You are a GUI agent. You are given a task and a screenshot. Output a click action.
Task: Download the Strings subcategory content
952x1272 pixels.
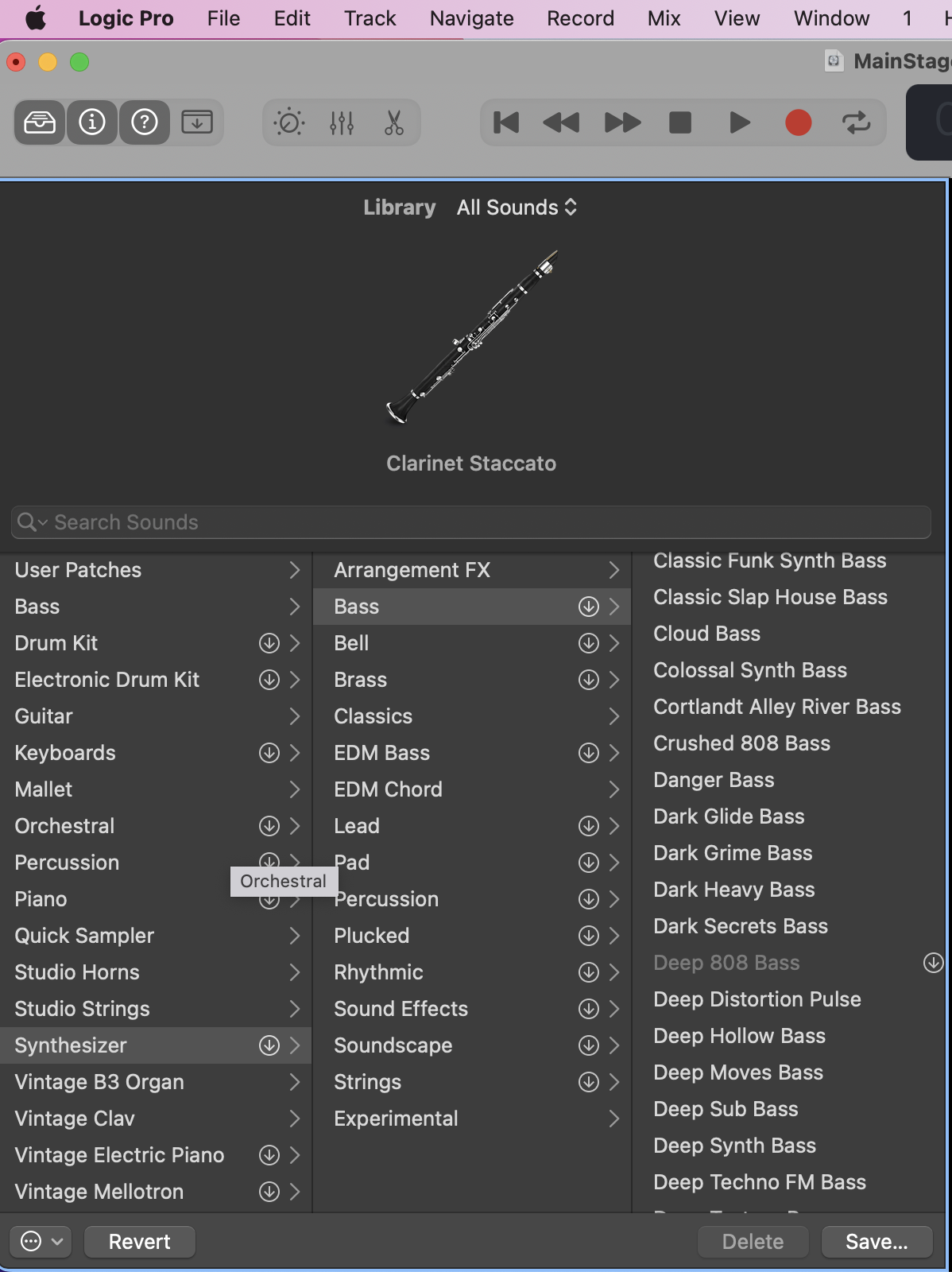coord(589,1082)
